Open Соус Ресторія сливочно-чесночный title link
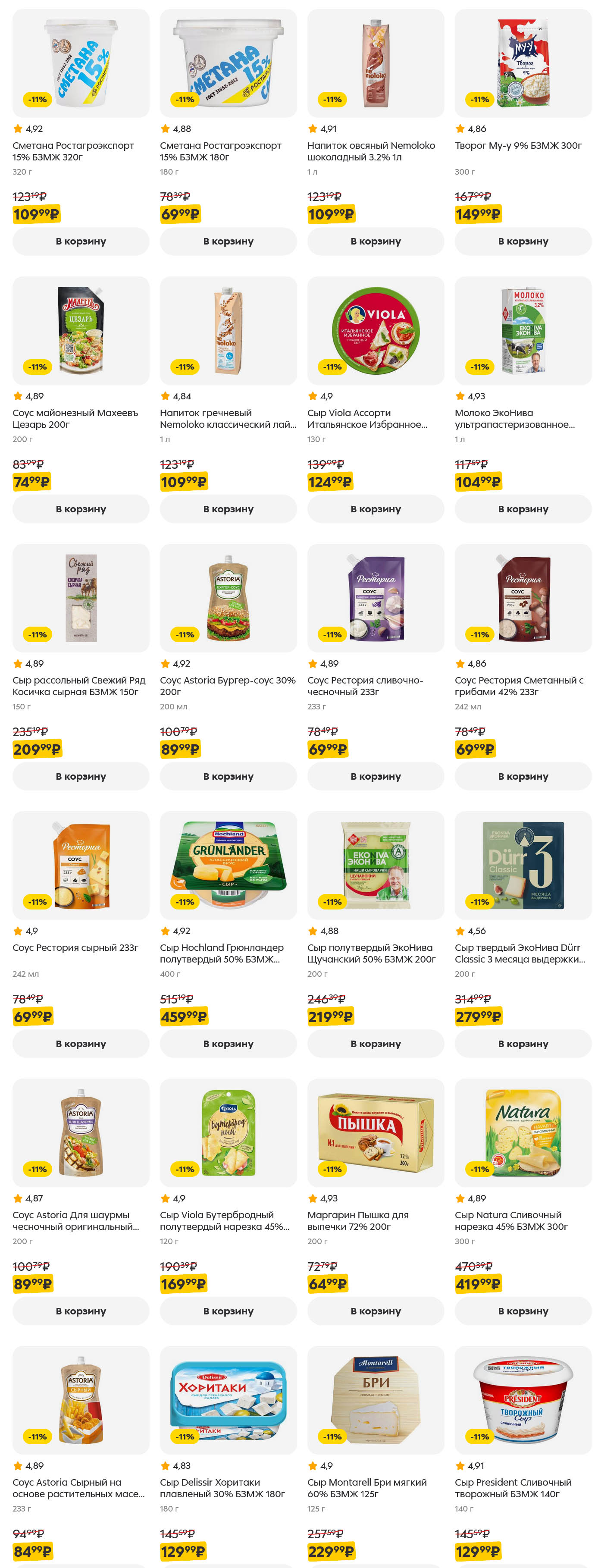 365,686
